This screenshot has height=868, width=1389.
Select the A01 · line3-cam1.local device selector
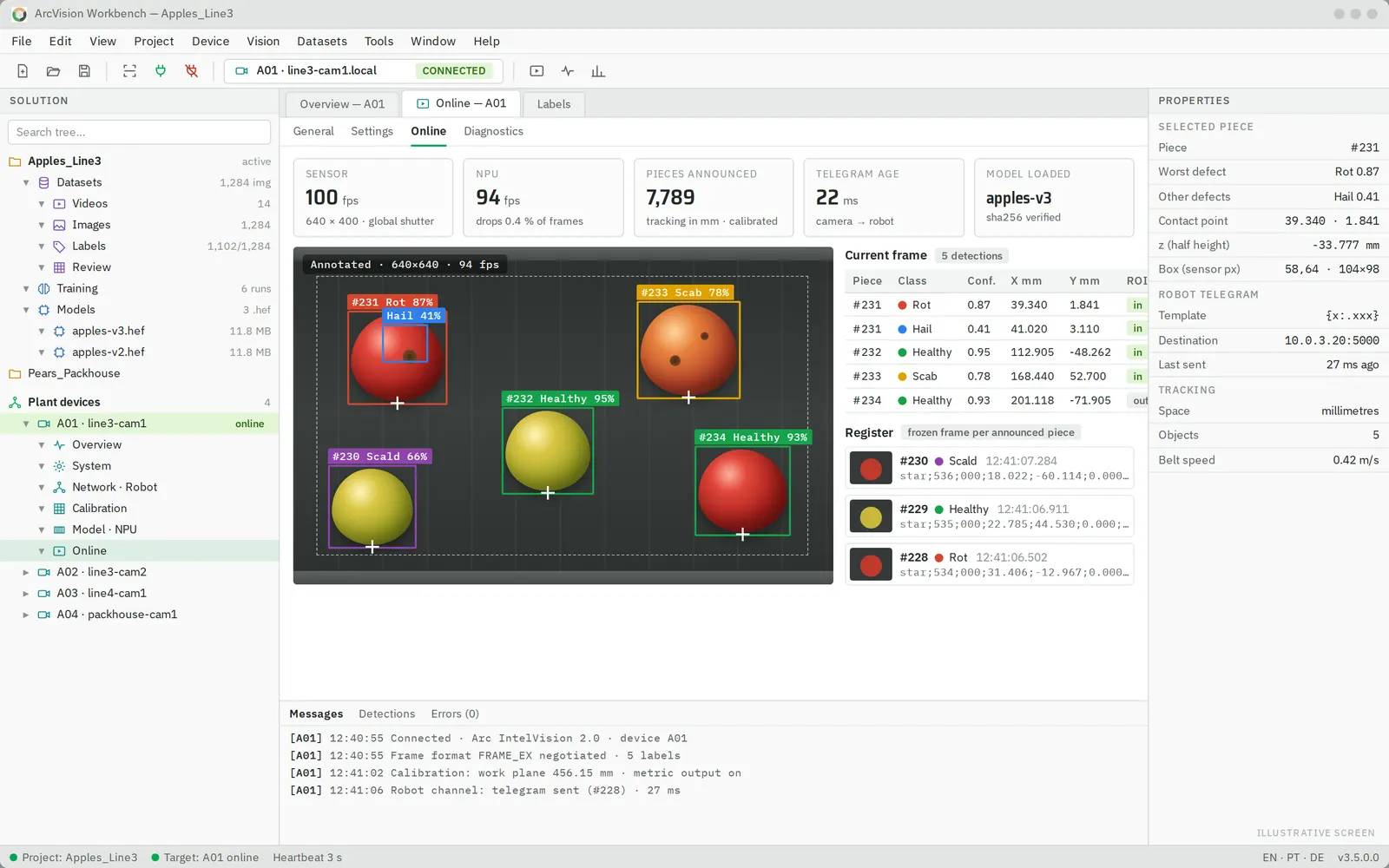pyautogui.click(x=363, y=71)
